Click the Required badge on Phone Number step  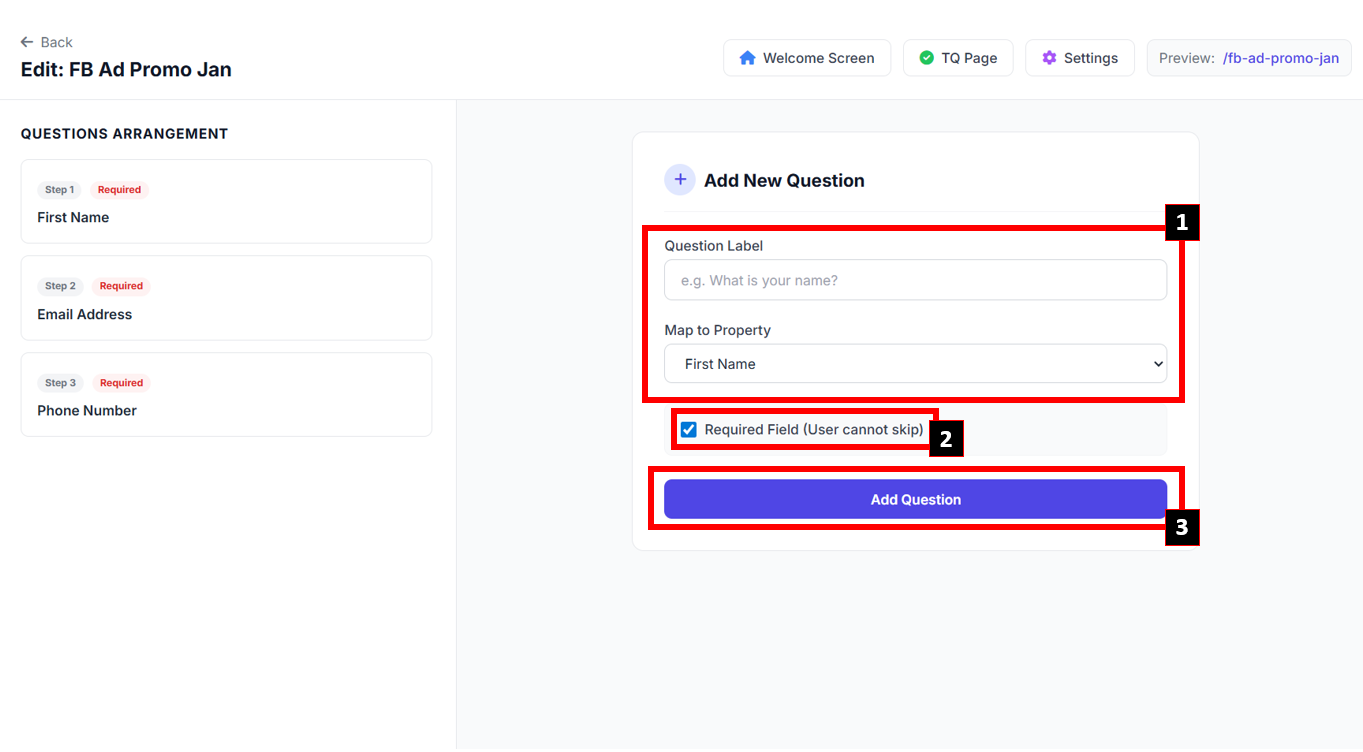[x=121, y=383]
